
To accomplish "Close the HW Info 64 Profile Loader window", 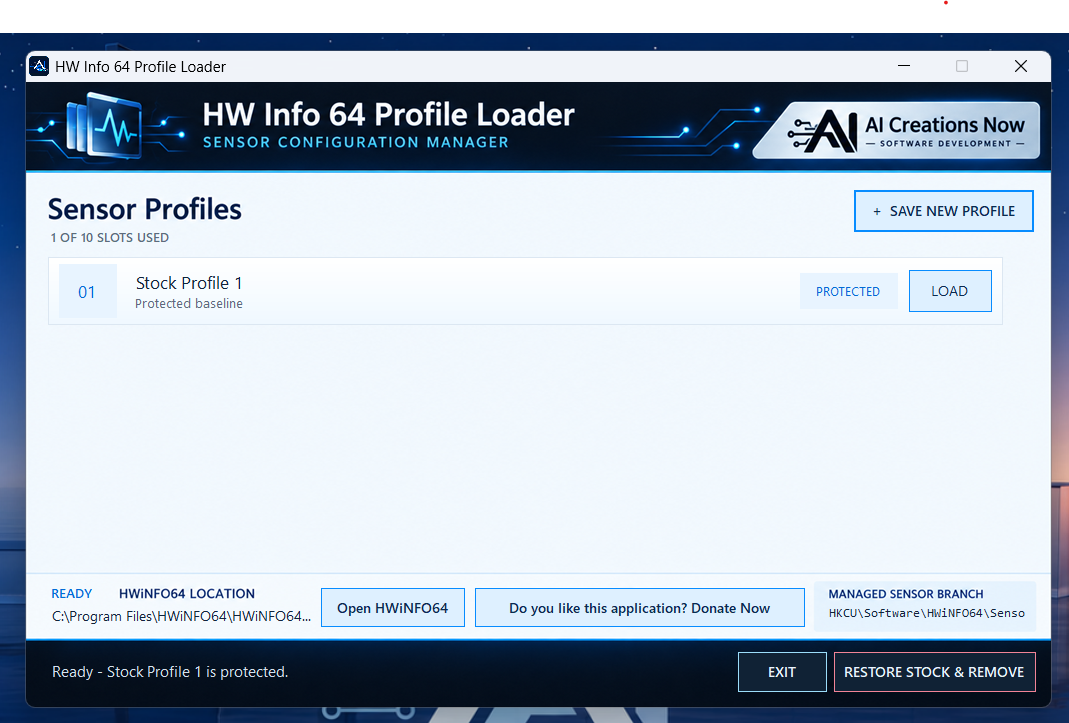I will coord(1021,66).
